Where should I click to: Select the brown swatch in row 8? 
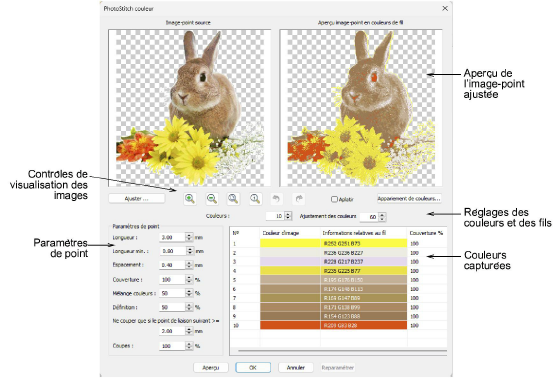[x=290, y=307]
